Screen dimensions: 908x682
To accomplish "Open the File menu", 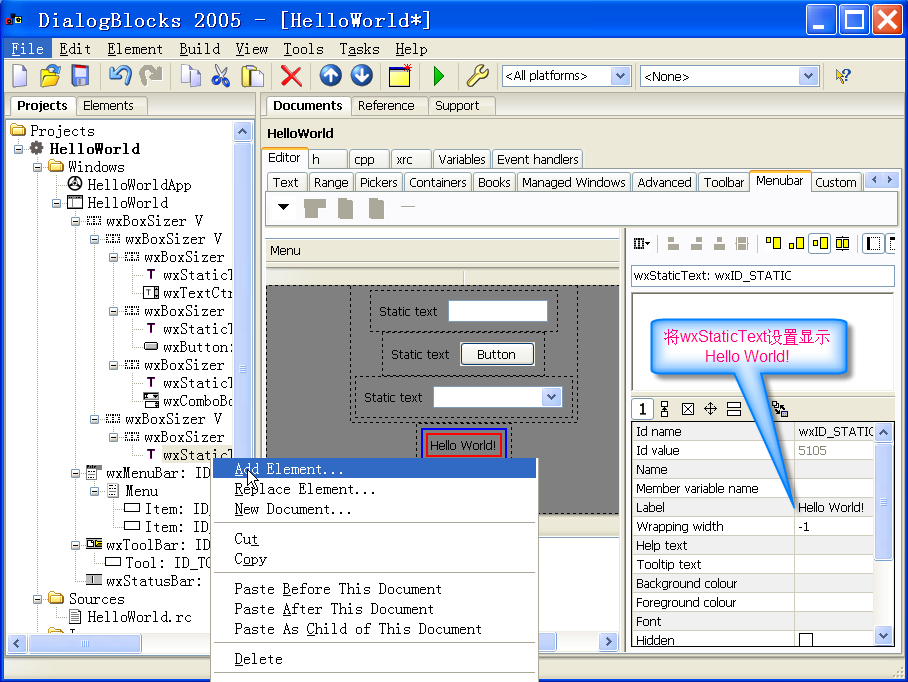I will click(x=27, y=49).
